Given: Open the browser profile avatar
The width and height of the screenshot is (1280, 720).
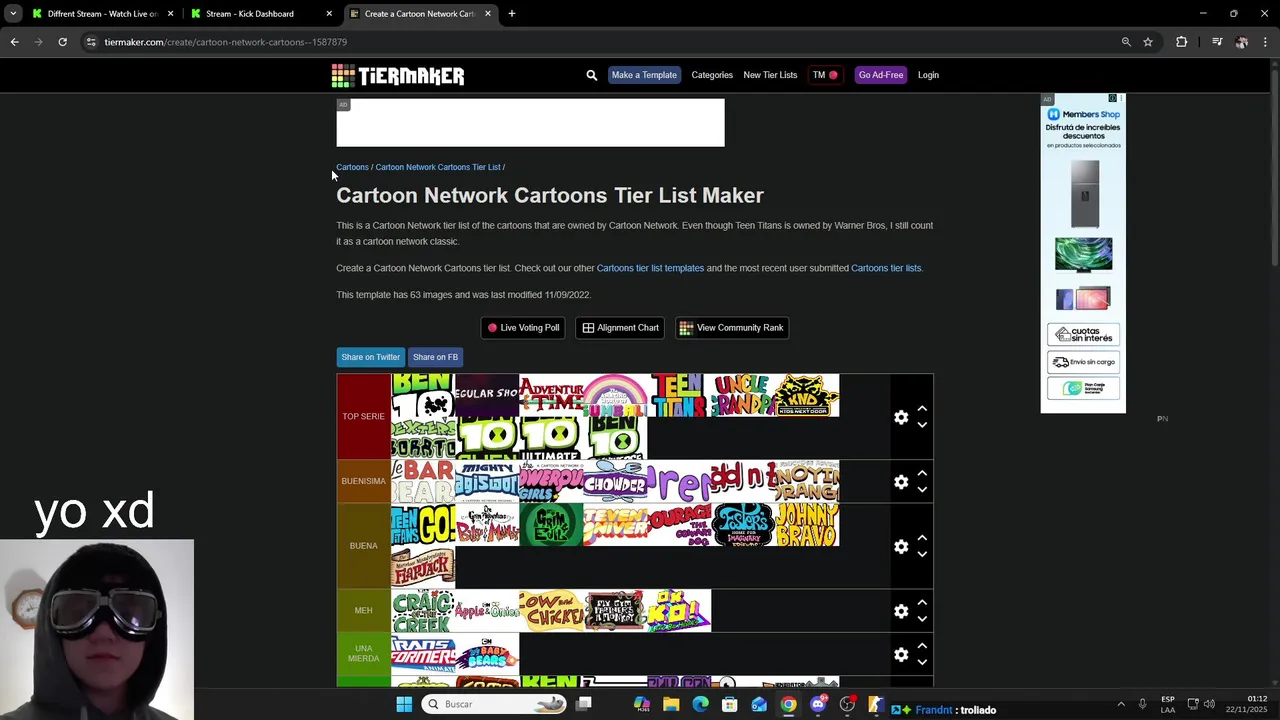Looking at the screenshot, I should click(x=1241, y=42).
